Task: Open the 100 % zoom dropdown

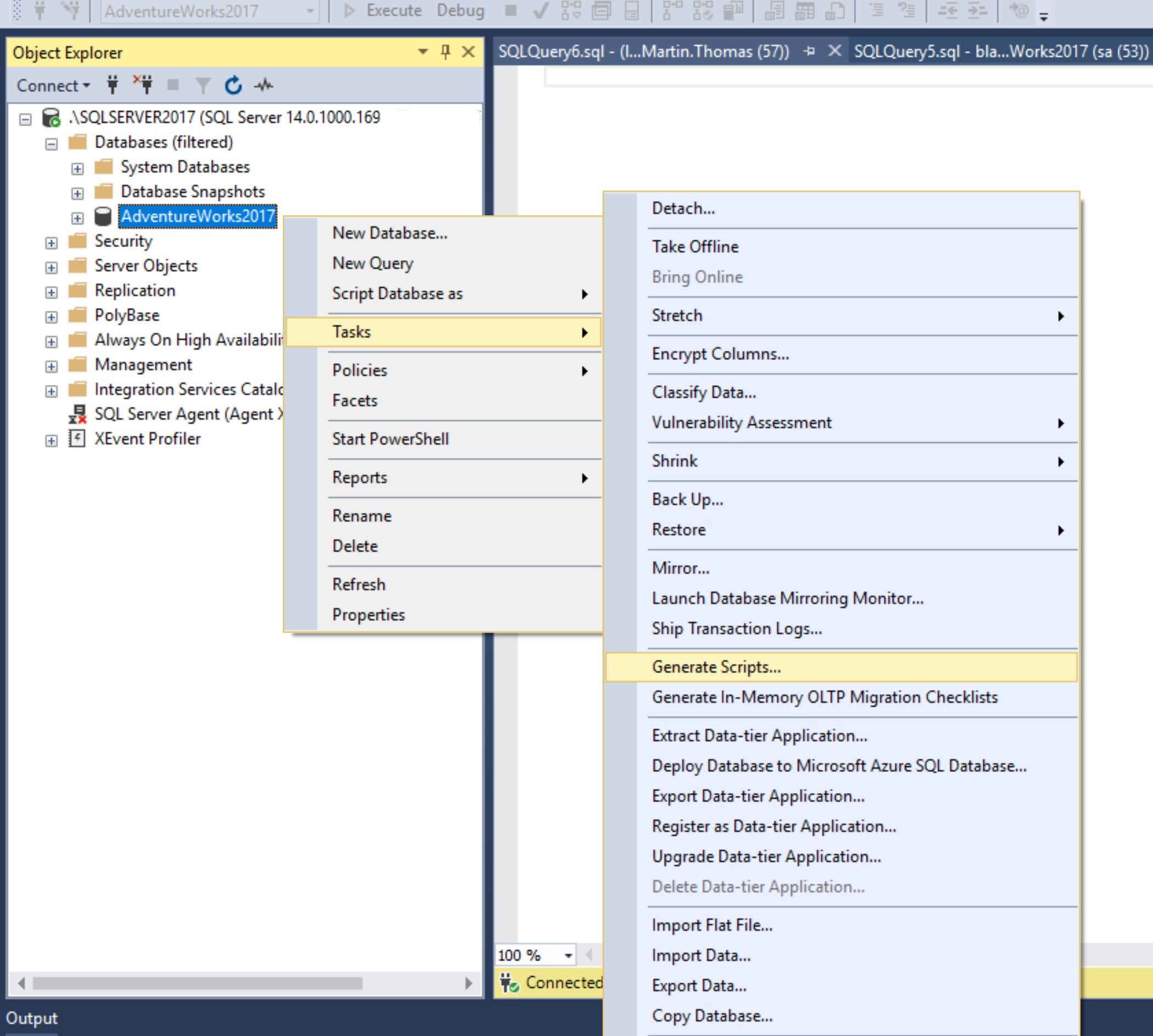Action: click(568, 955)
